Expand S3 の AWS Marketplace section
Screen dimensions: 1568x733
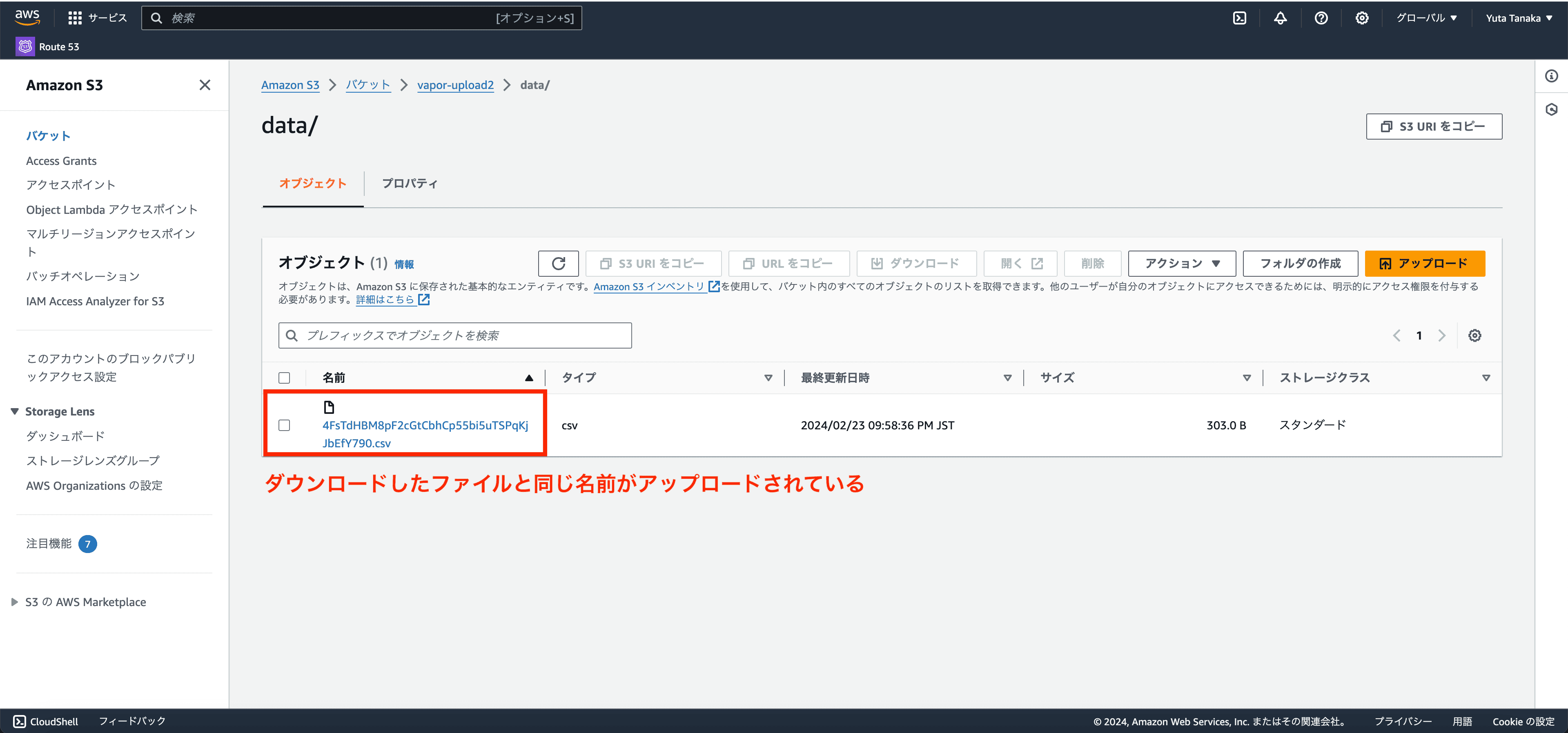(x=15, y=602)
